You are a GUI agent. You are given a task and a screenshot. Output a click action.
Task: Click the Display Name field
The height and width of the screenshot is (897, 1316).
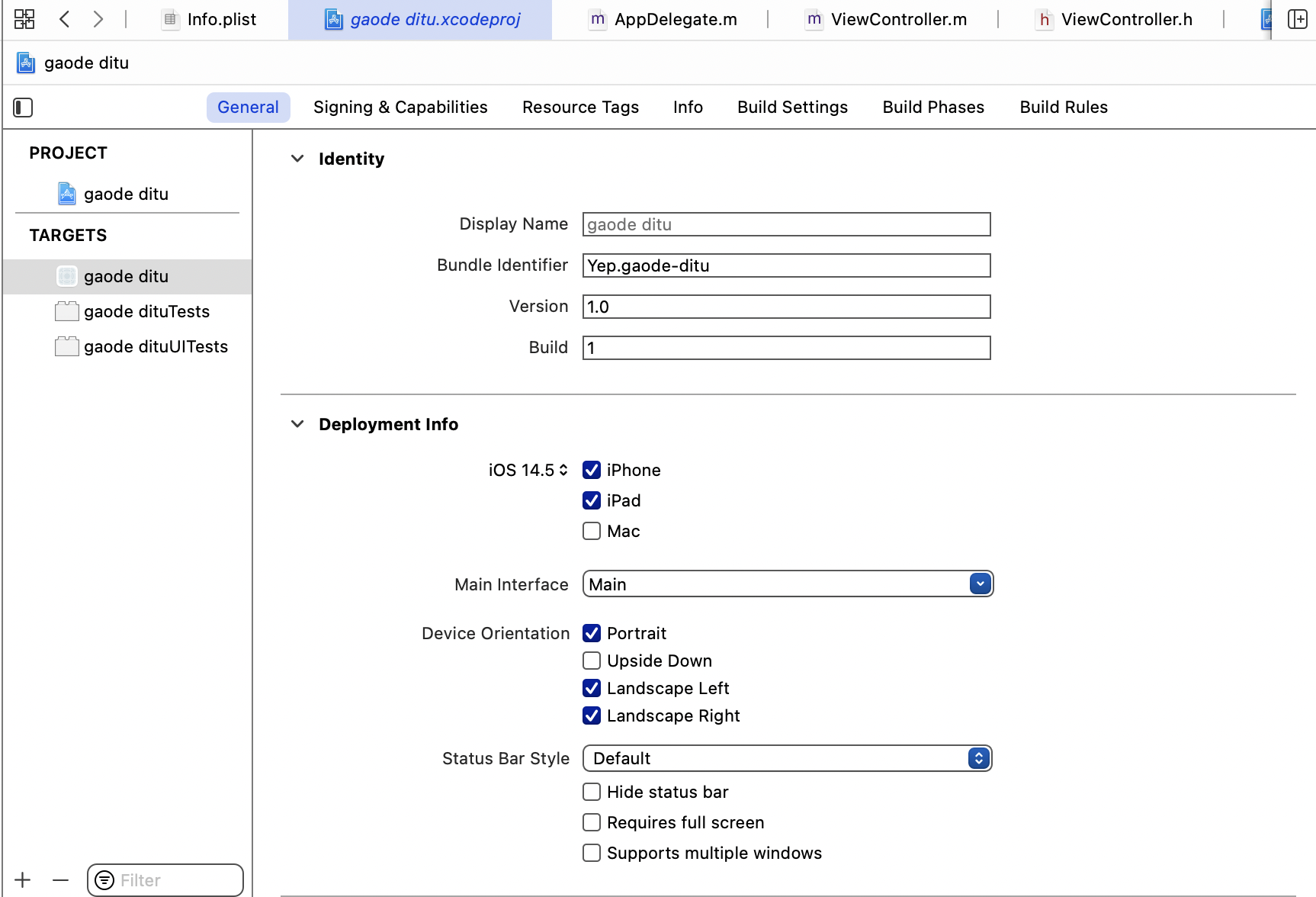786,224
